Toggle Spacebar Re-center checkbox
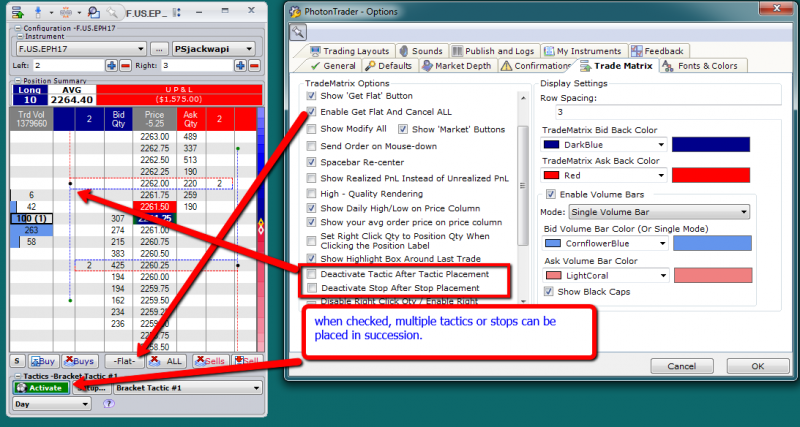 pyautogui.click(x=311, y=162)
